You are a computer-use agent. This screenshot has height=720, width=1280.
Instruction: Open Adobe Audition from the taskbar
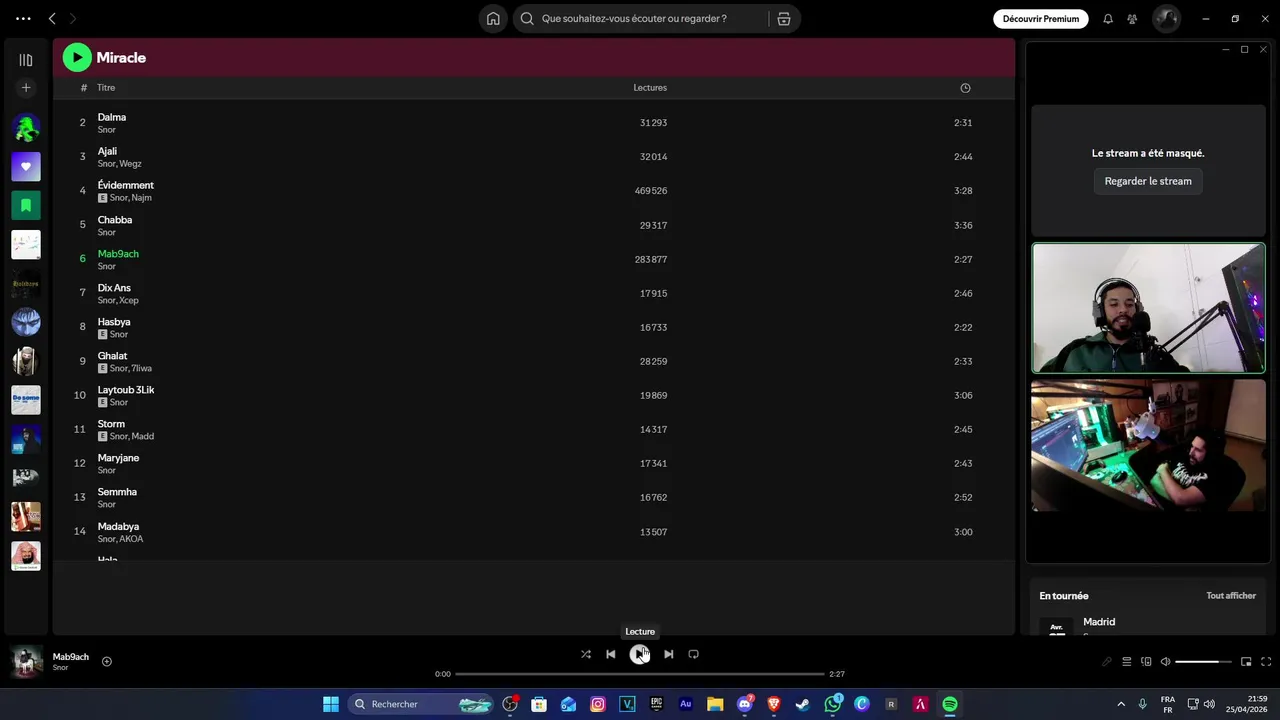click(x=686, y=704)
